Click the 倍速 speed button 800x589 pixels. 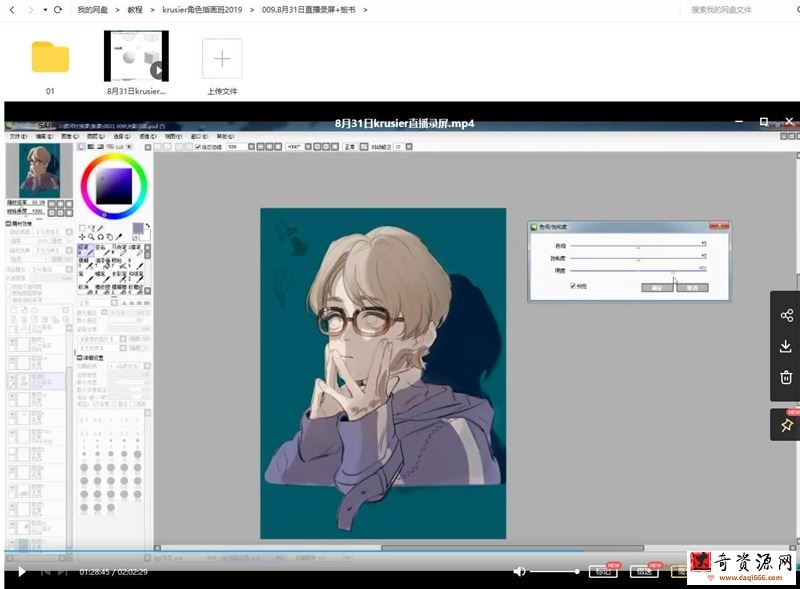(x=644, y=572)
